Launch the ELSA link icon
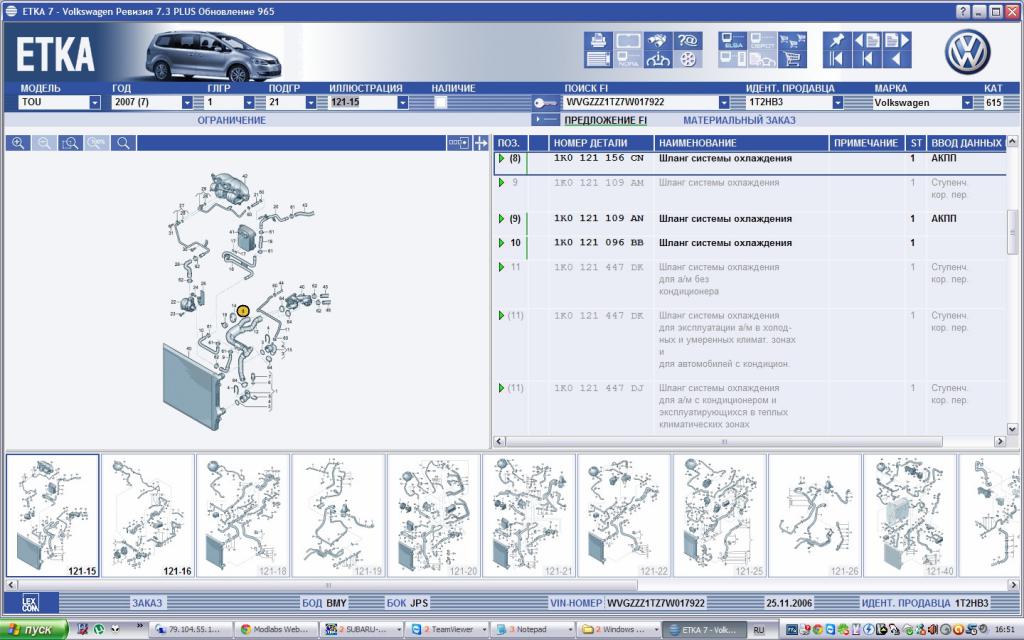The width and height of the screenshot is (1024, 640). pos(732,40)
